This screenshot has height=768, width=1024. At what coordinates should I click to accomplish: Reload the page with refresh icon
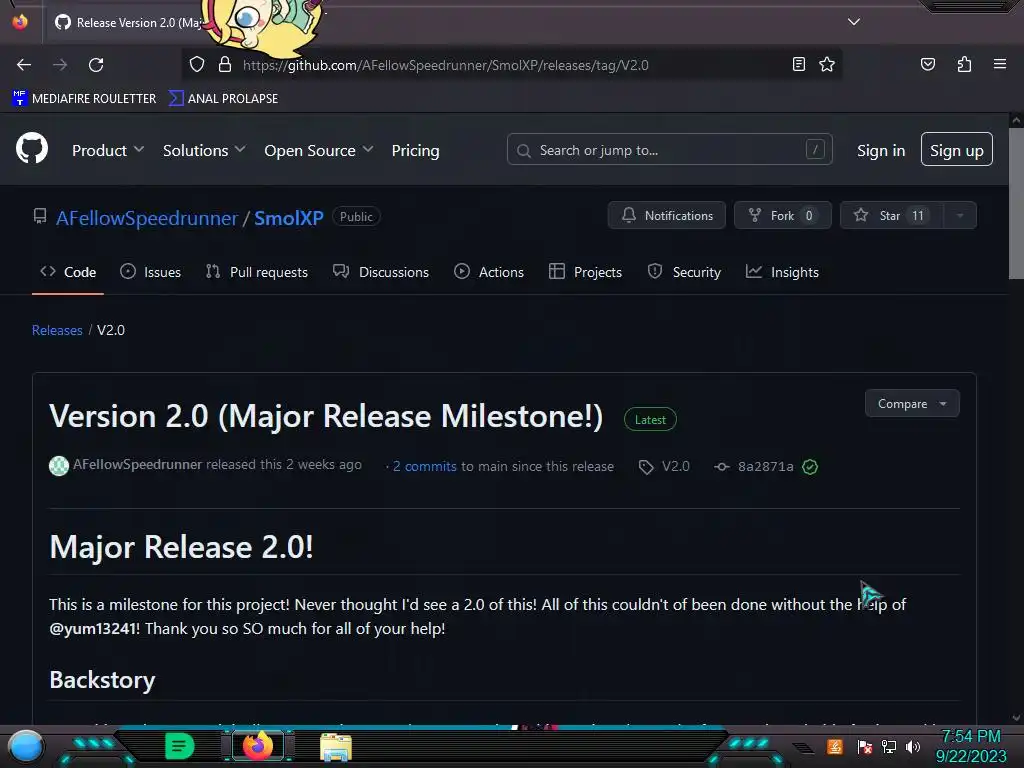[96, 65]
